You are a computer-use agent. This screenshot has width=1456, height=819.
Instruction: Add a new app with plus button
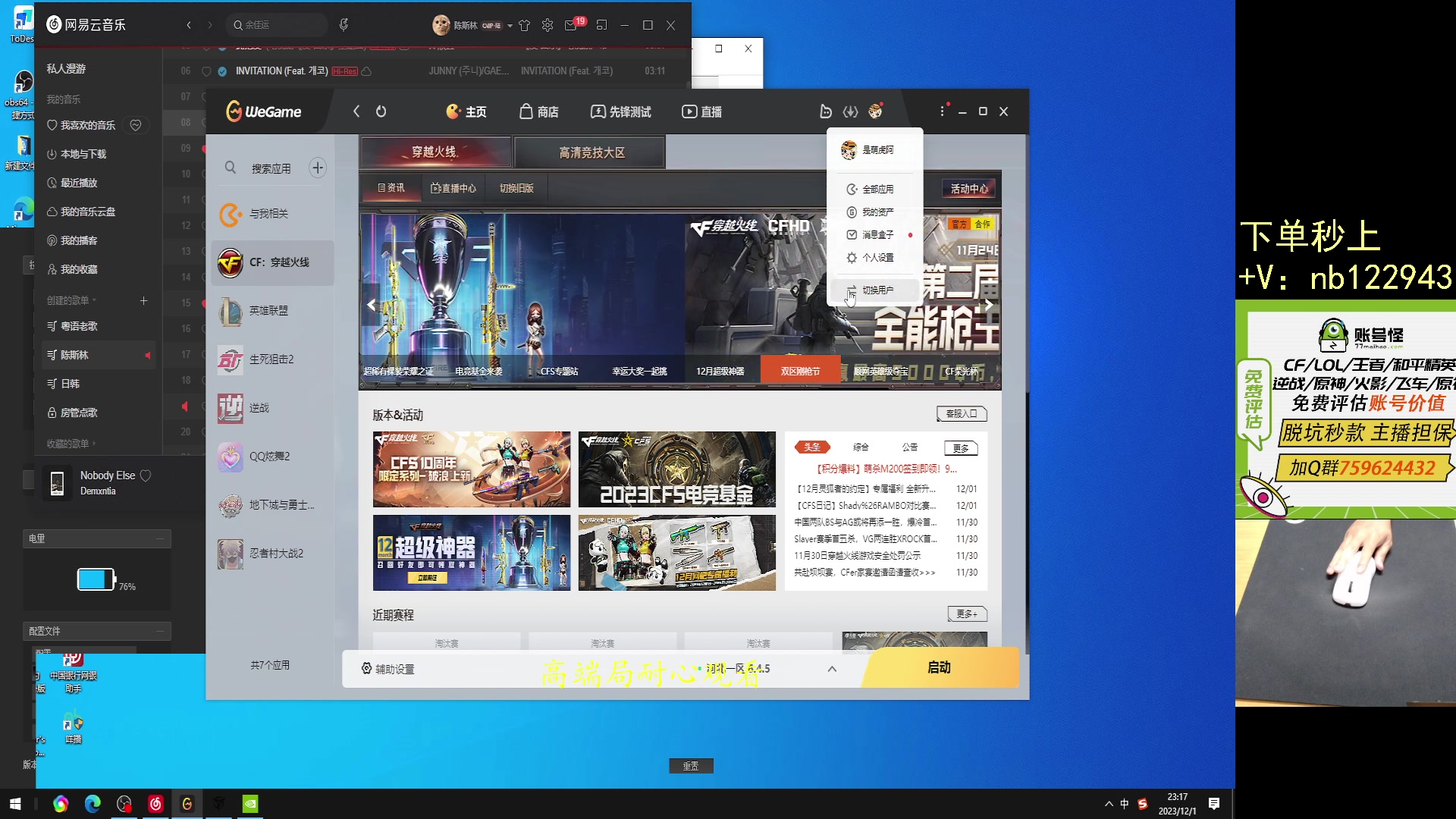318,168
